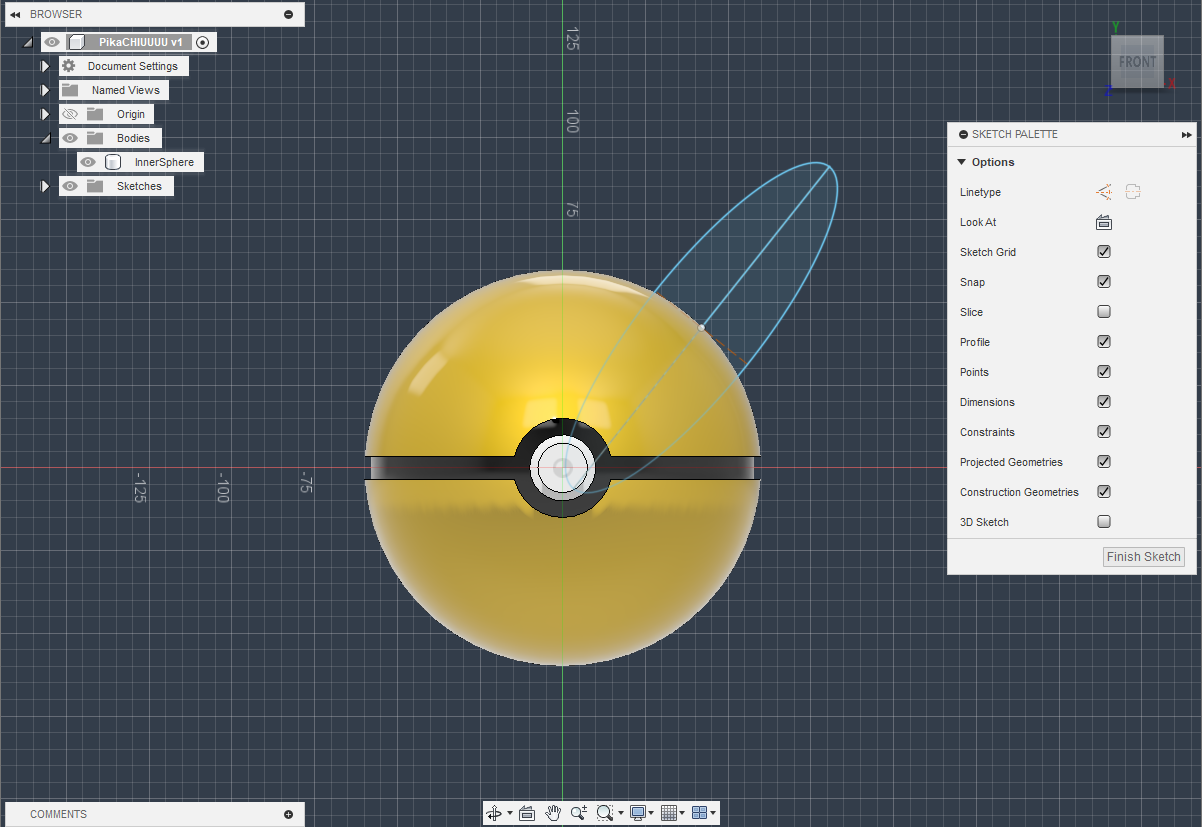
Task: Select the Centerline linetype icon
Action: (x=1133, y=192)
